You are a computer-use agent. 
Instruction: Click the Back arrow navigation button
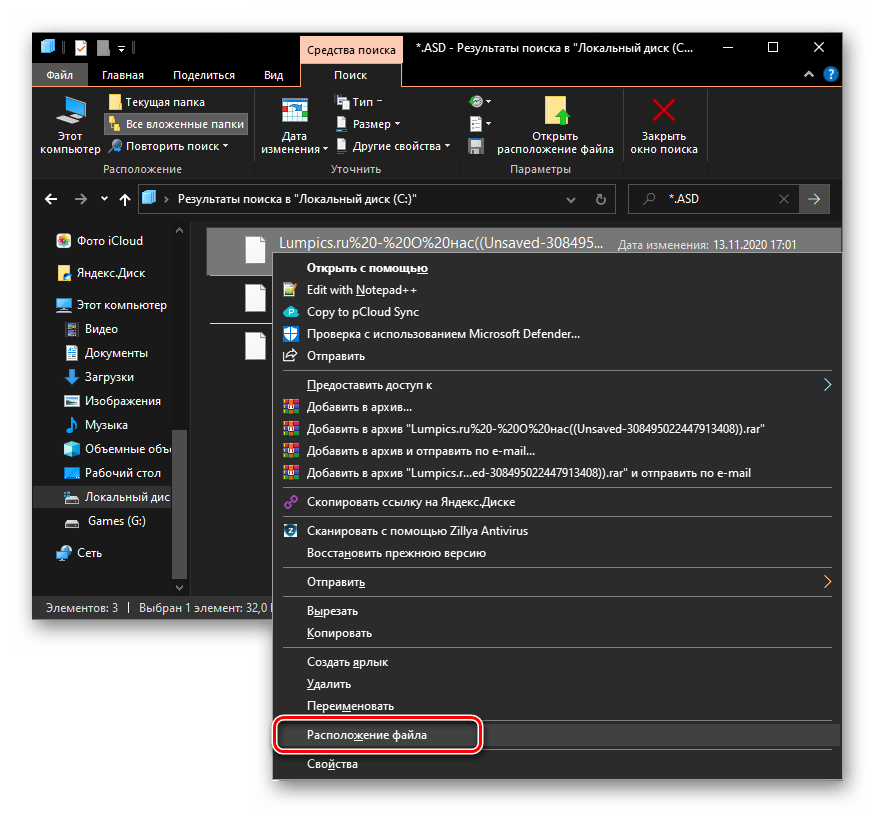tap(51, 199)
